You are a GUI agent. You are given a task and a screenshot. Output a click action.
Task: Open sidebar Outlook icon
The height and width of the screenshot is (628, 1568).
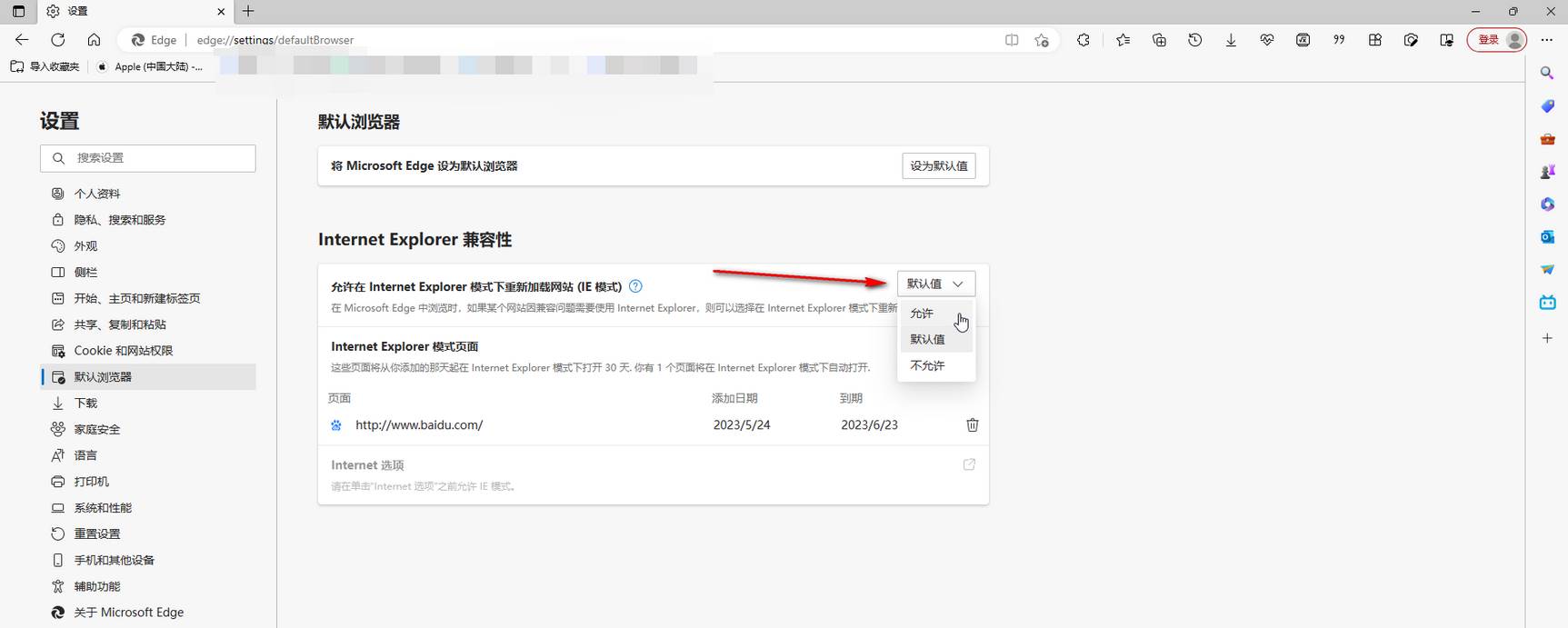tap(1547, 237)
